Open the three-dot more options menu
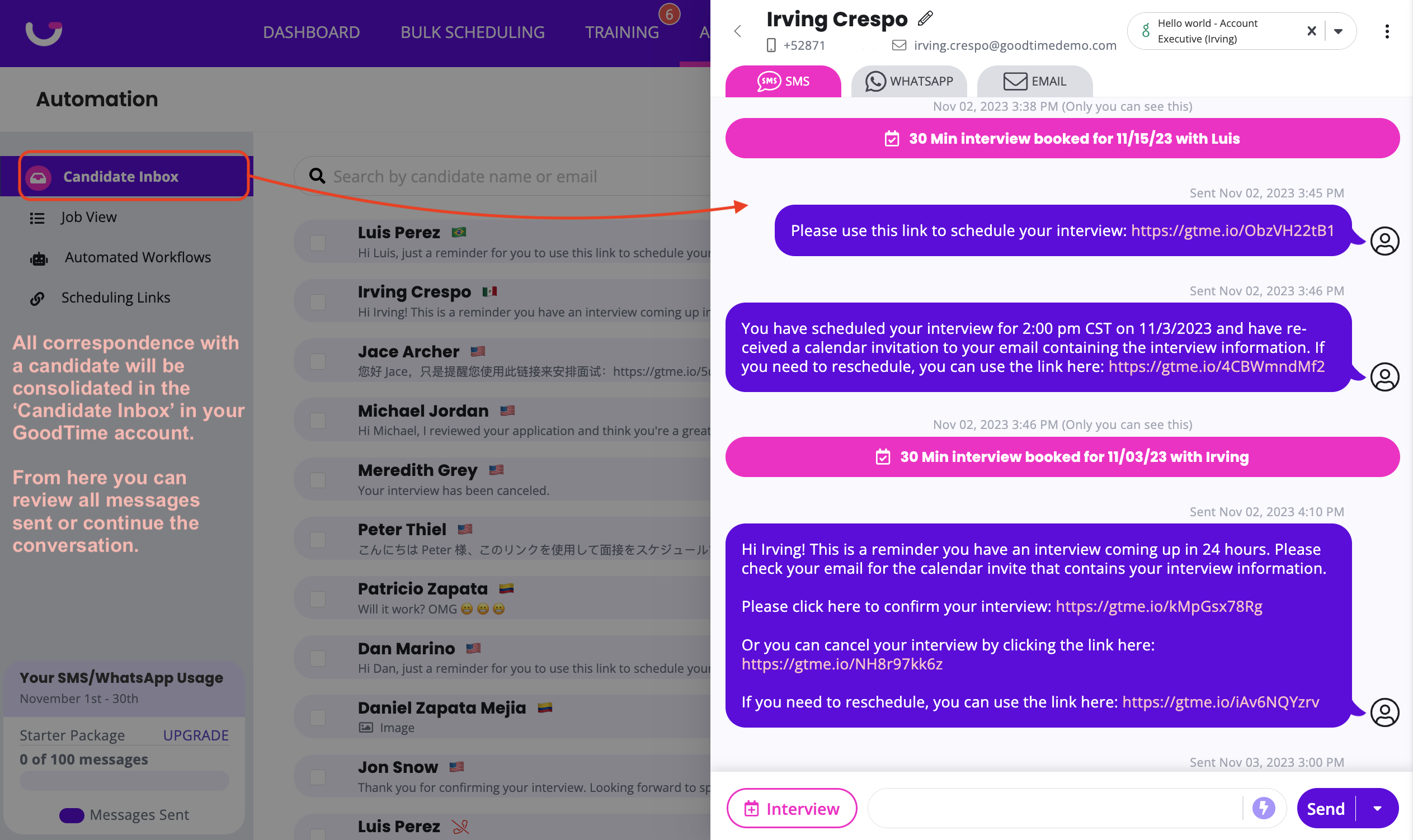The height and width of the screenshot is (840, 1413). point(1386,31)
